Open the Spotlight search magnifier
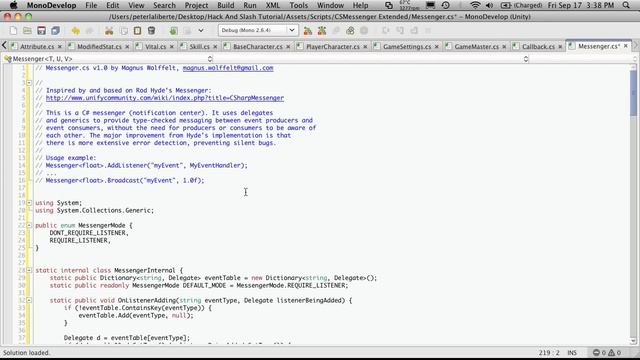 point(626,5)
